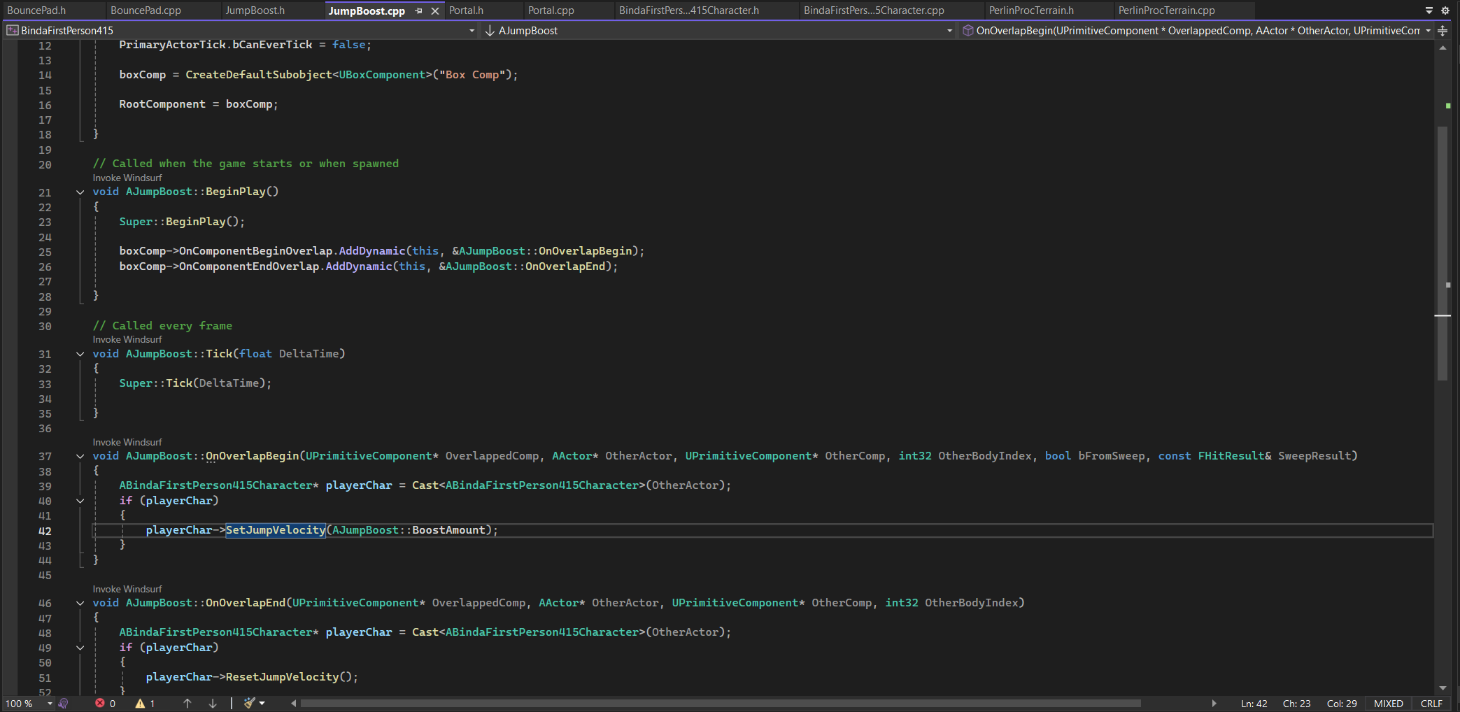Collapse the BeginPlay function block
The image size is (1460, 712).
tap(80, 192)
